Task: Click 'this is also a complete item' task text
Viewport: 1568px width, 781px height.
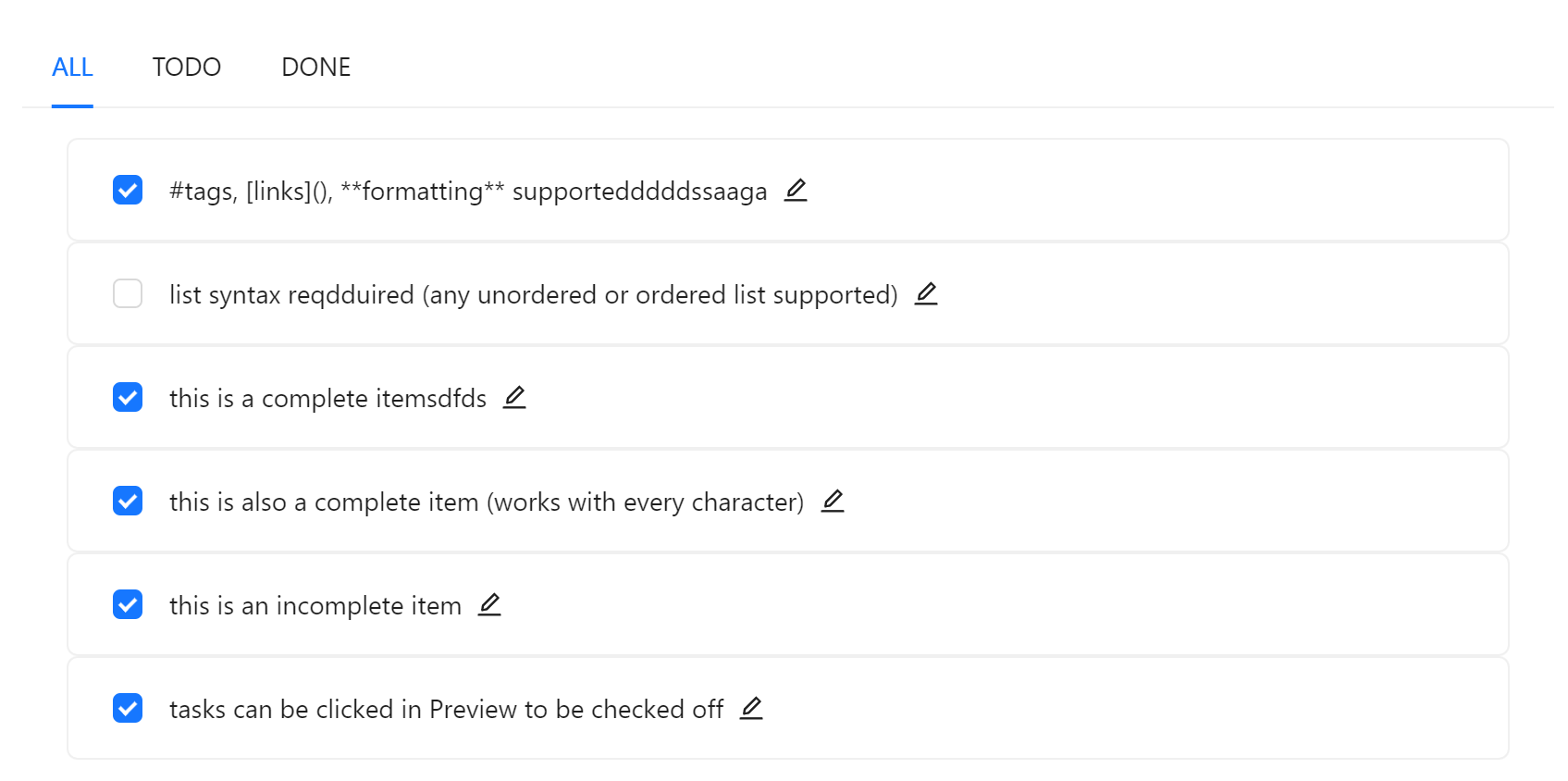Action: (487, 502)
